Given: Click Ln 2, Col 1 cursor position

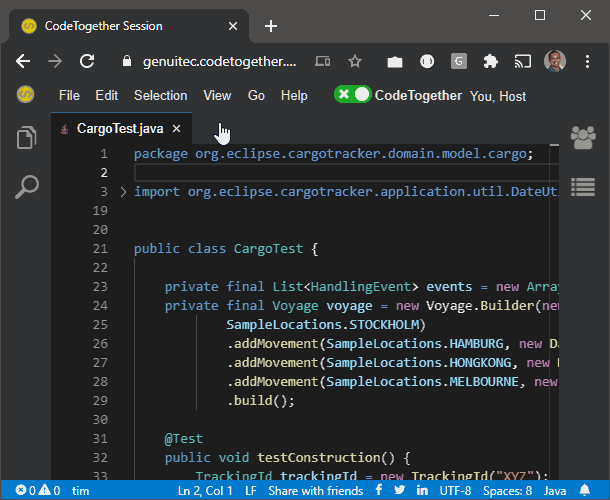Looking at the screenshot, I should coord(205,491).
